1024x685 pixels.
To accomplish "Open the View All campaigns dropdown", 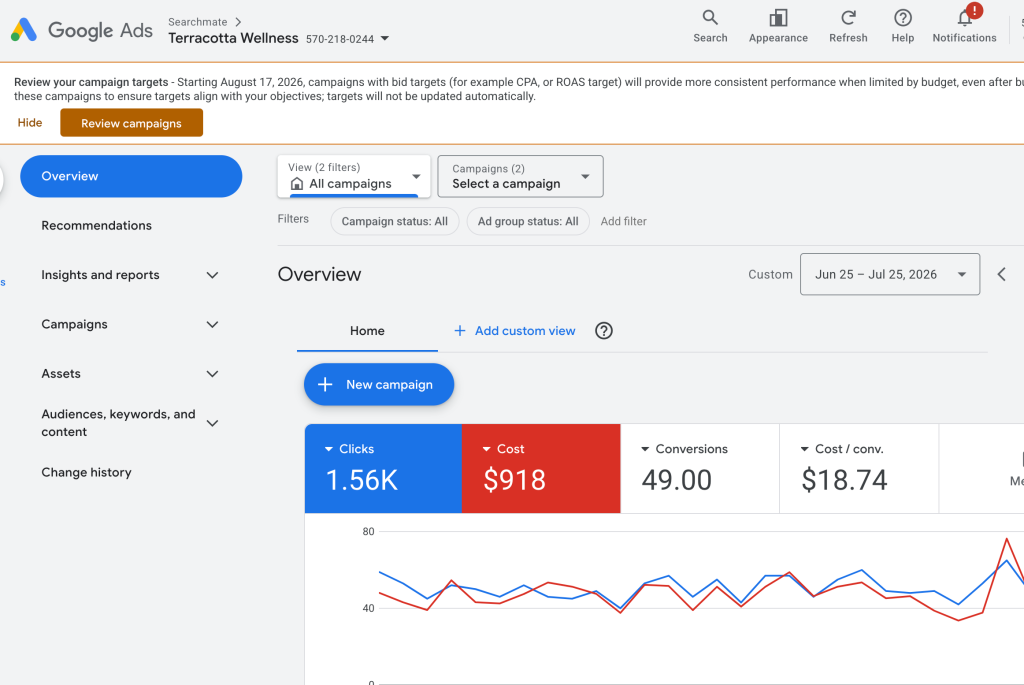I will click(353, 176).
